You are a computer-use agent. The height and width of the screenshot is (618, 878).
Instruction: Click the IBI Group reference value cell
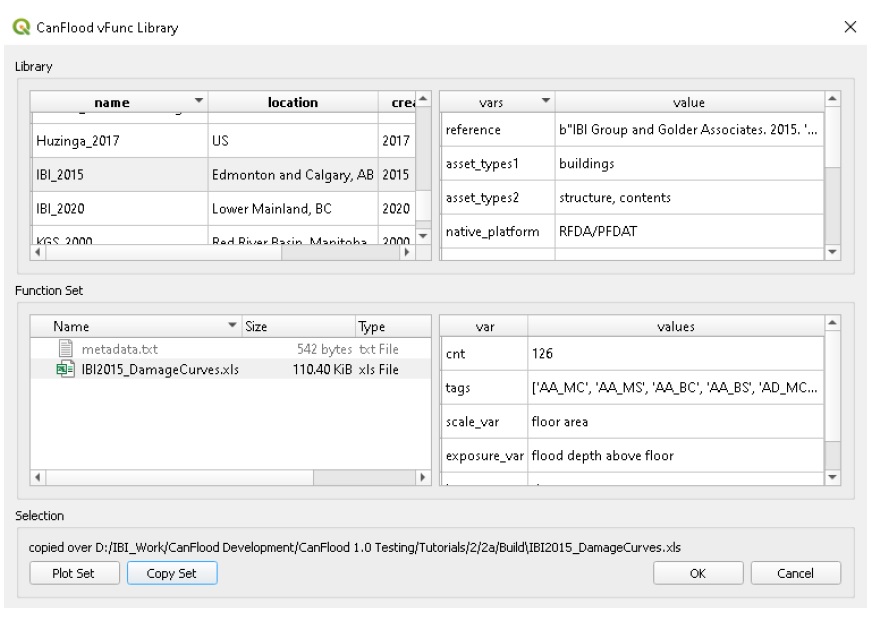click(689, 129)
